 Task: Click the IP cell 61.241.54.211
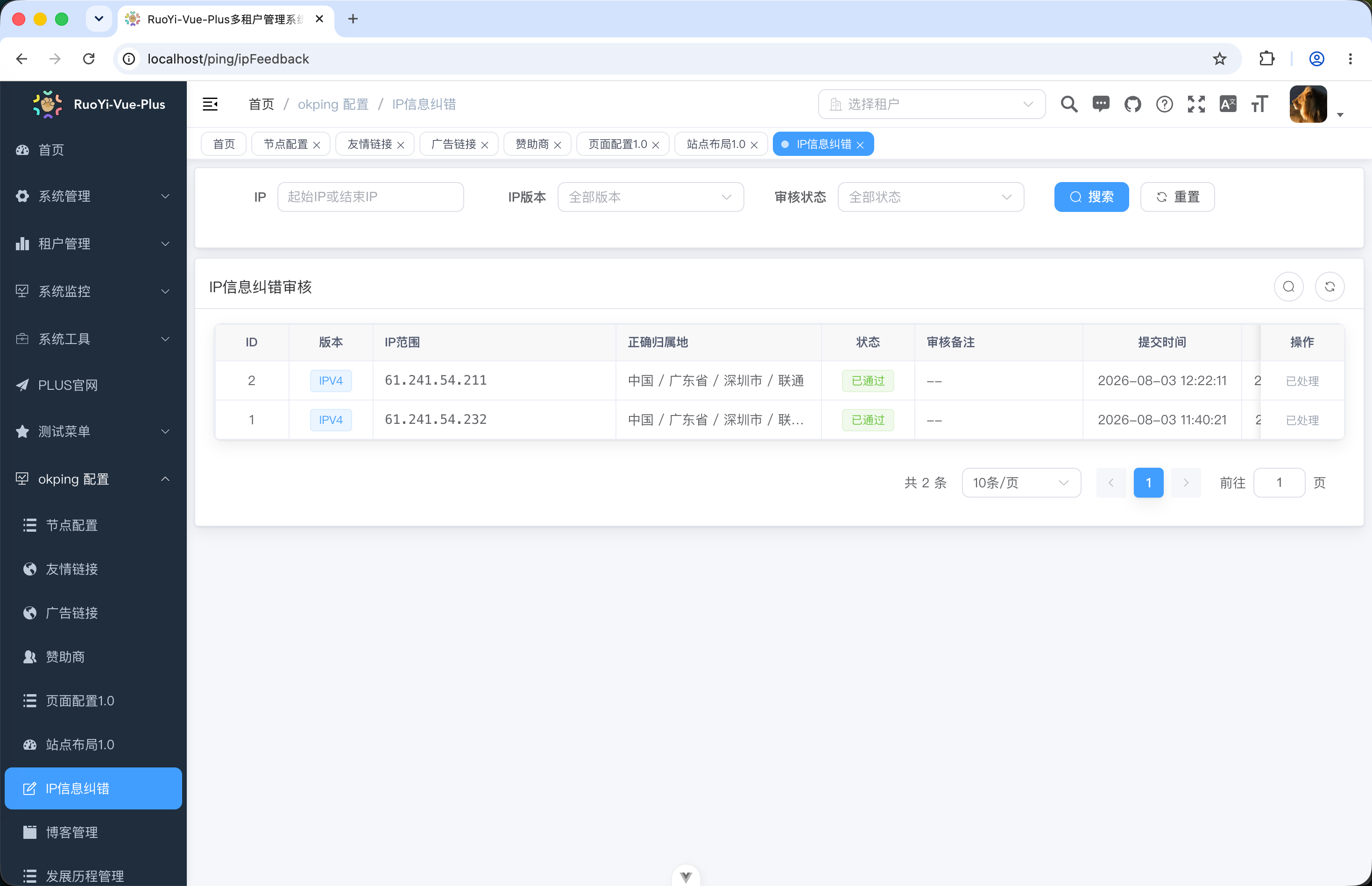(436, 380)
